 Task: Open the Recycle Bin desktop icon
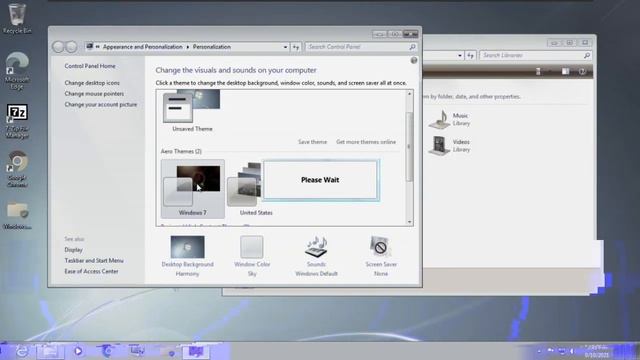[17, 18]
